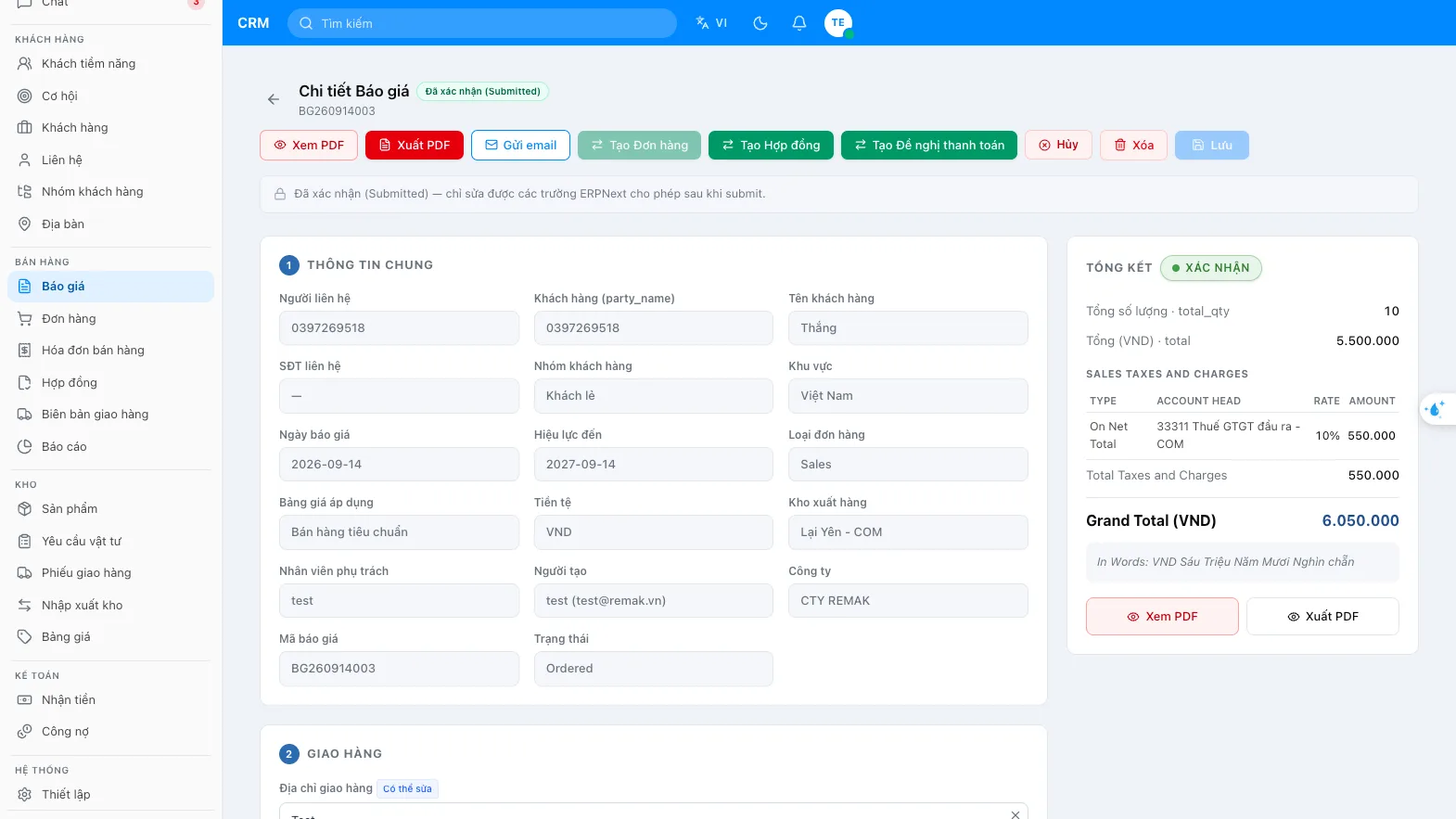Screen dimensions: 1456x819
Task: Open the TE user avatar menu
Action: (x=838, y=23)
